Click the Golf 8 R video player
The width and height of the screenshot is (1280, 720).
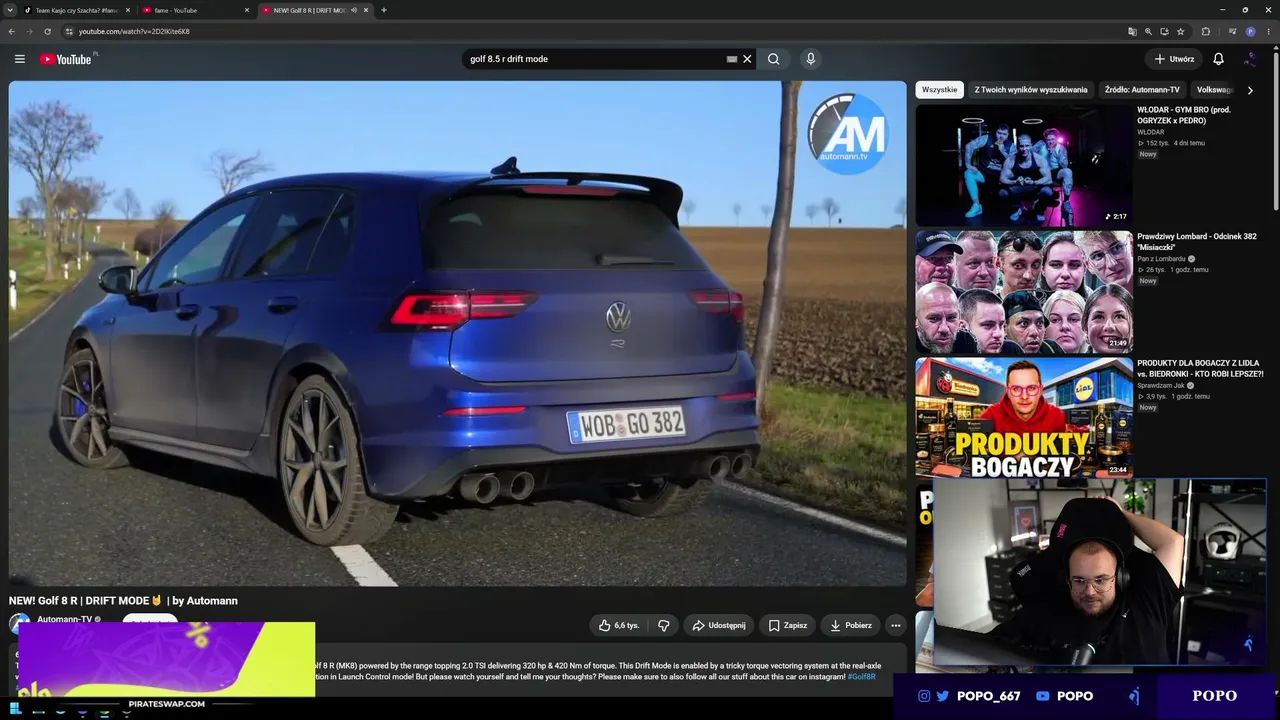coord(457,333)
